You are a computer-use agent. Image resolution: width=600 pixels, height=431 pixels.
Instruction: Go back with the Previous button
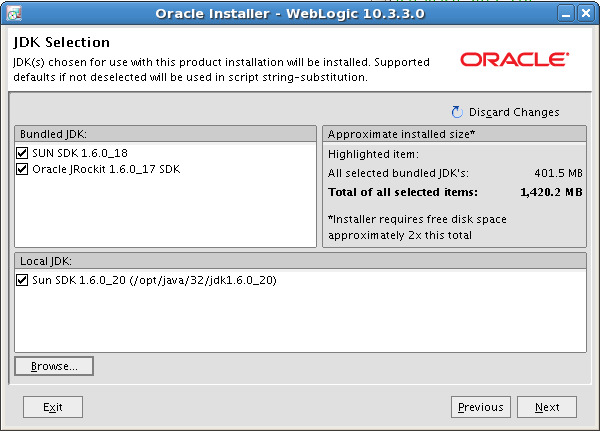pyautogui.click(x=481, y=407)
